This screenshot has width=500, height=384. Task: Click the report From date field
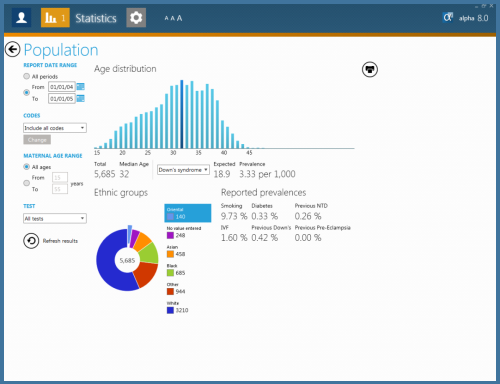62,87
